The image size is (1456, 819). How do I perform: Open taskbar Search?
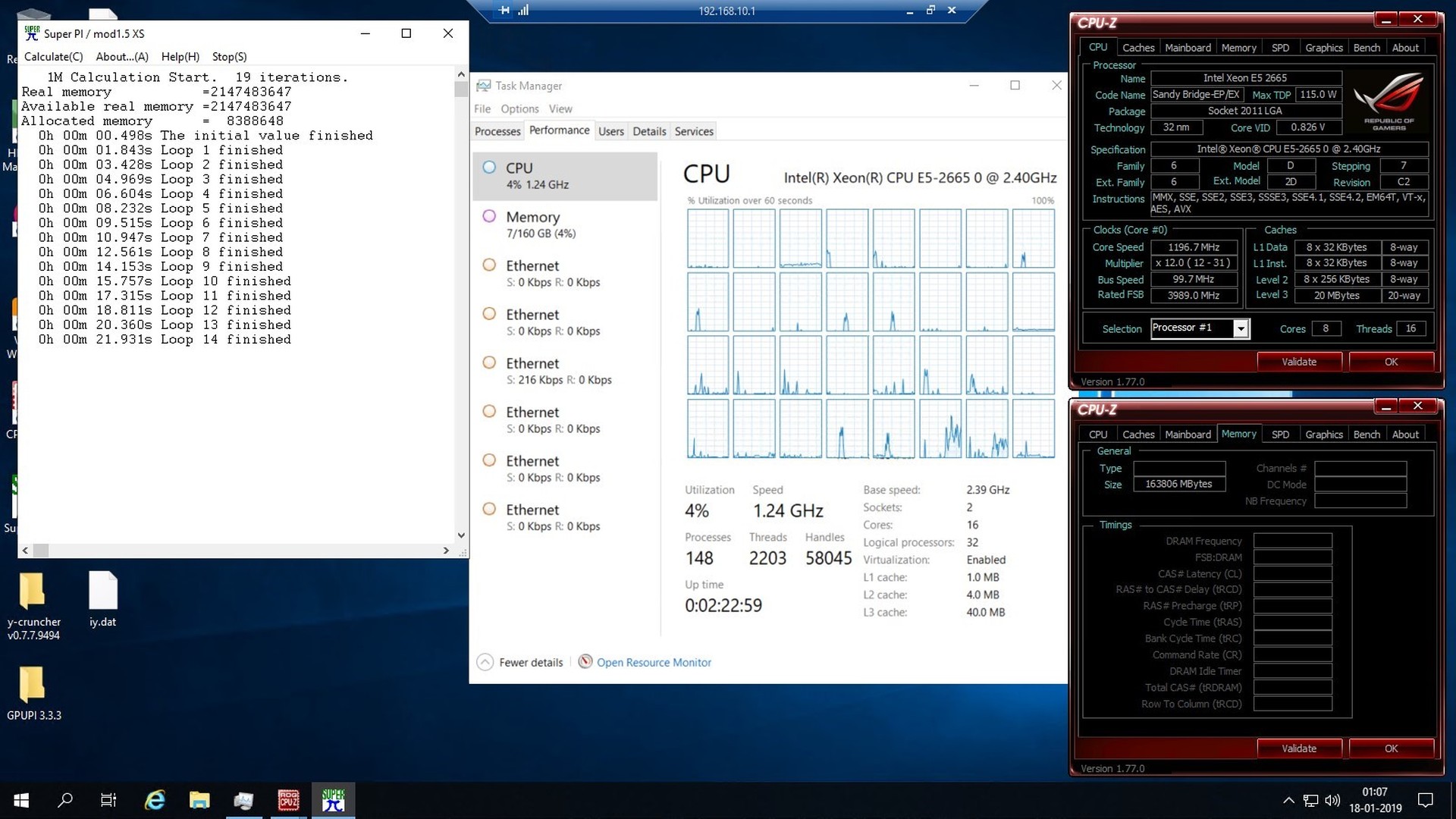65,800
